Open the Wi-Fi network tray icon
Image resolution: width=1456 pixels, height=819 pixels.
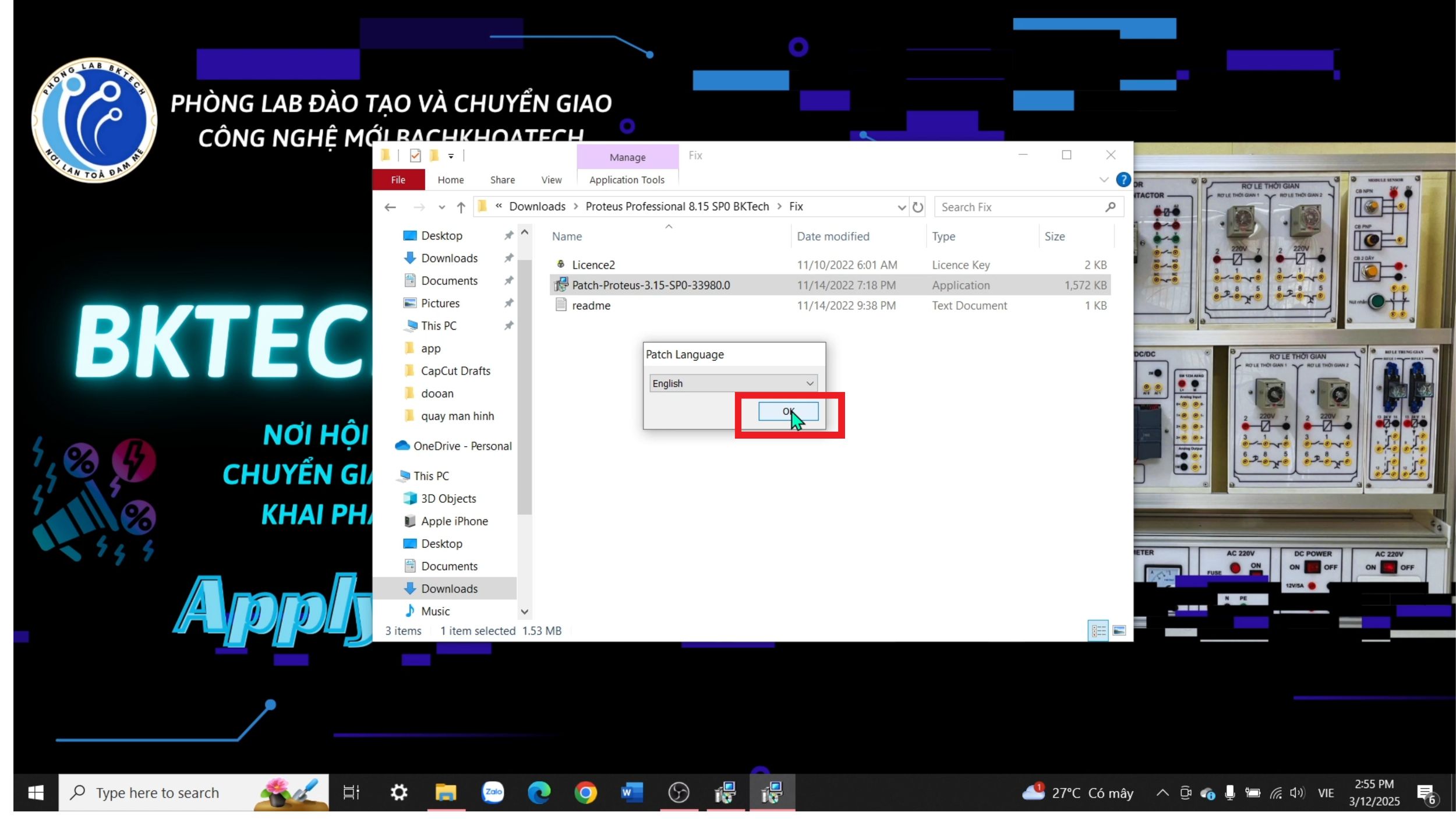(x=1275, y=793)
